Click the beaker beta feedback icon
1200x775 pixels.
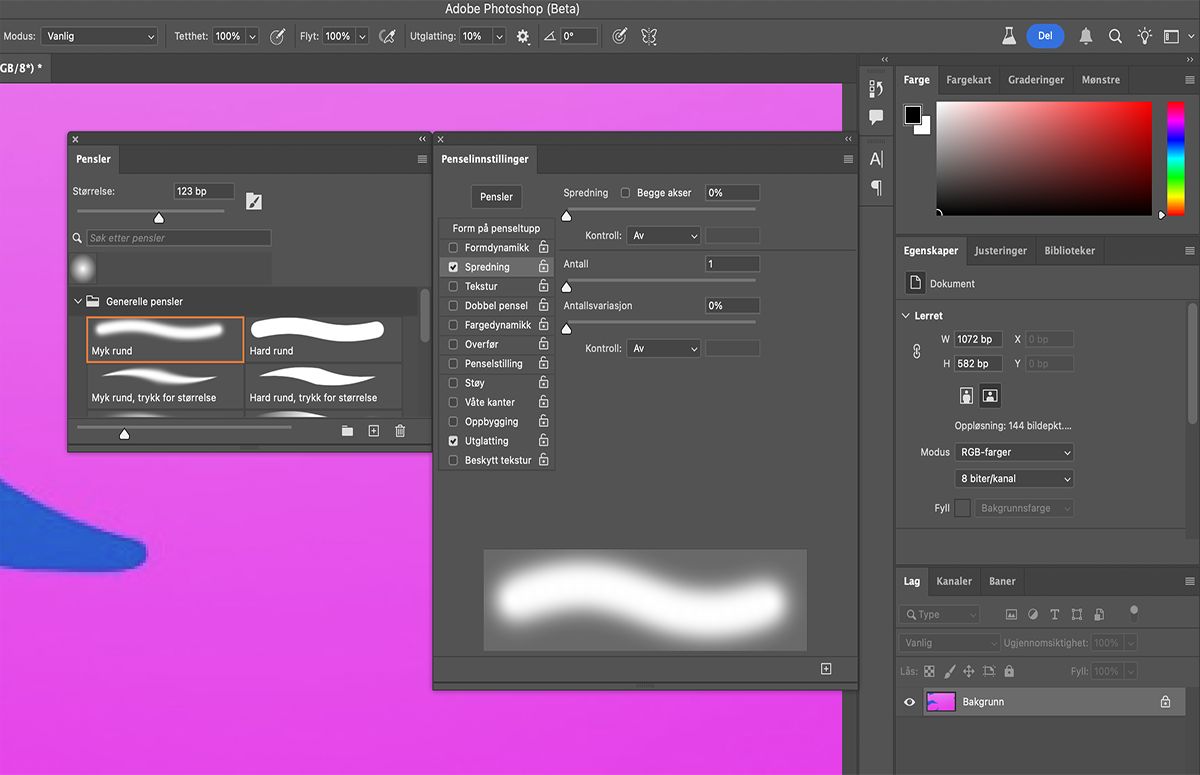pyautogui.click(x=1010, y=36)
